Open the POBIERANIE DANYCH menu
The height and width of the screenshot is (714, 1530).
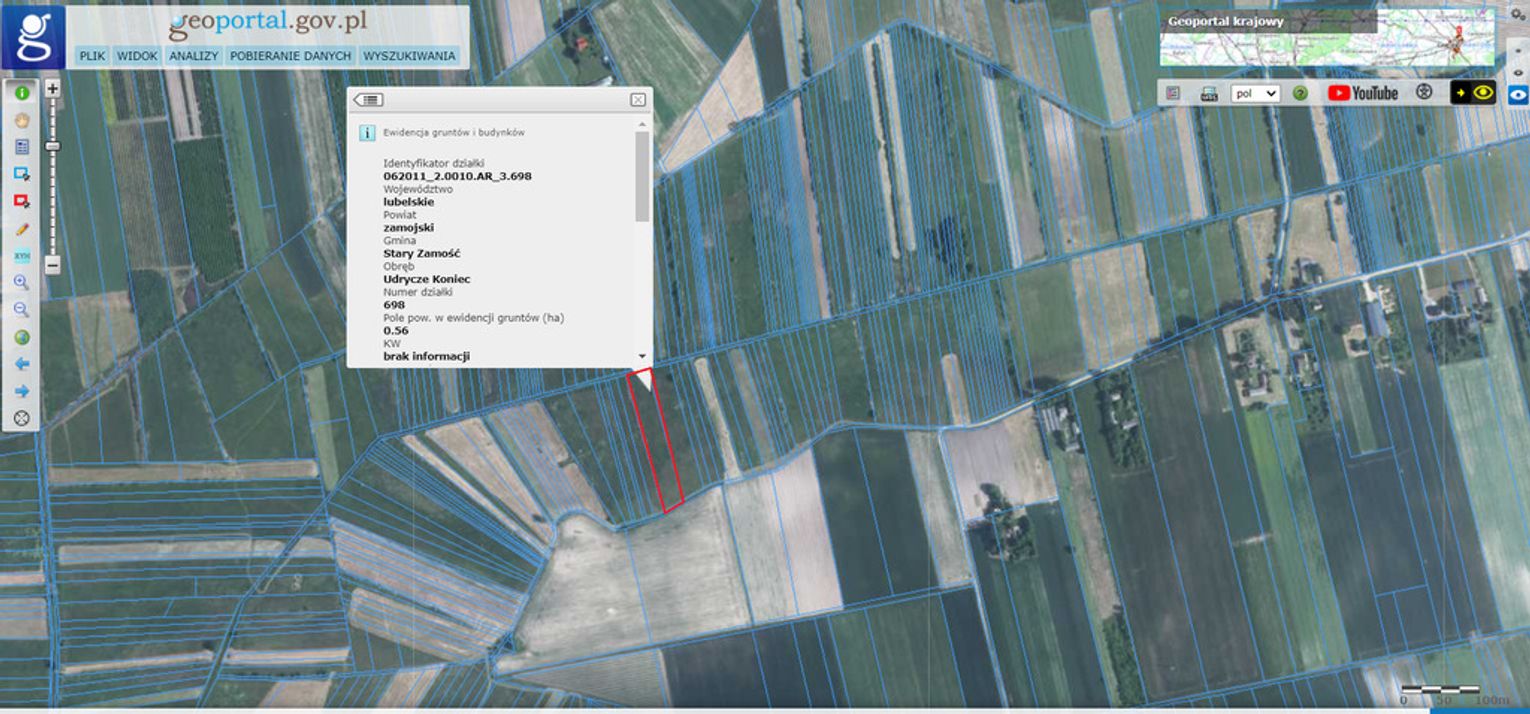coord(290,56)
